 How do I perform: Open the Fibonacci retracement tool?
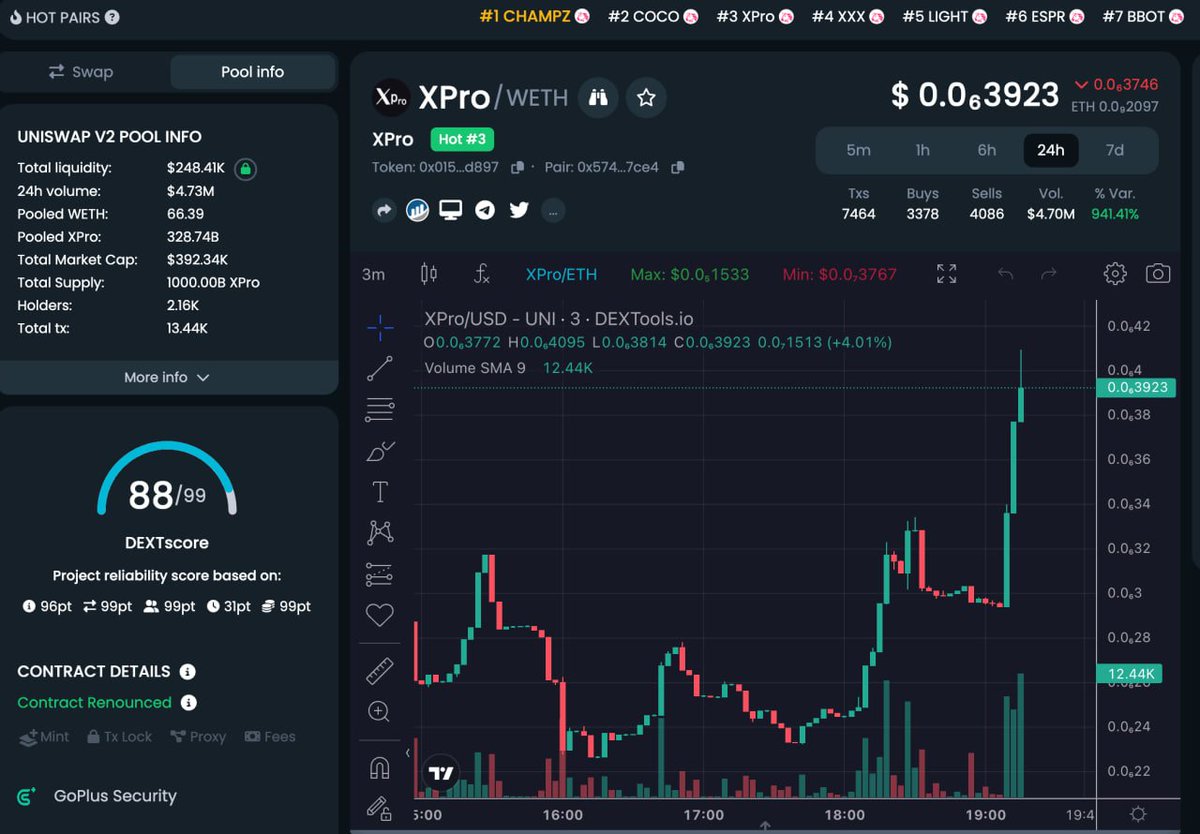(380, 409)
